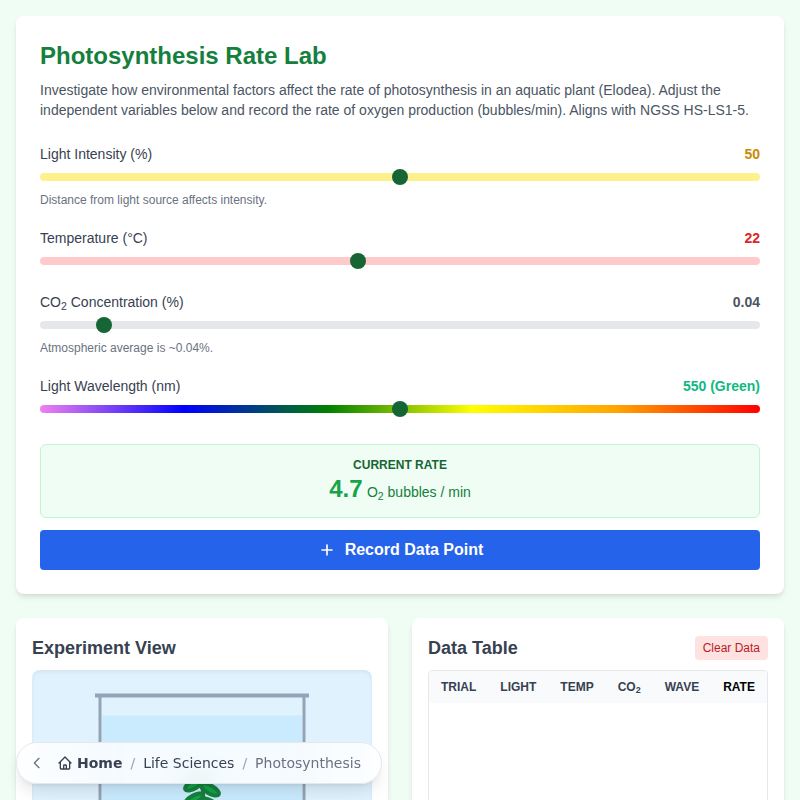Click the plus icon on Record Data Point

click(x=326, y=549)
